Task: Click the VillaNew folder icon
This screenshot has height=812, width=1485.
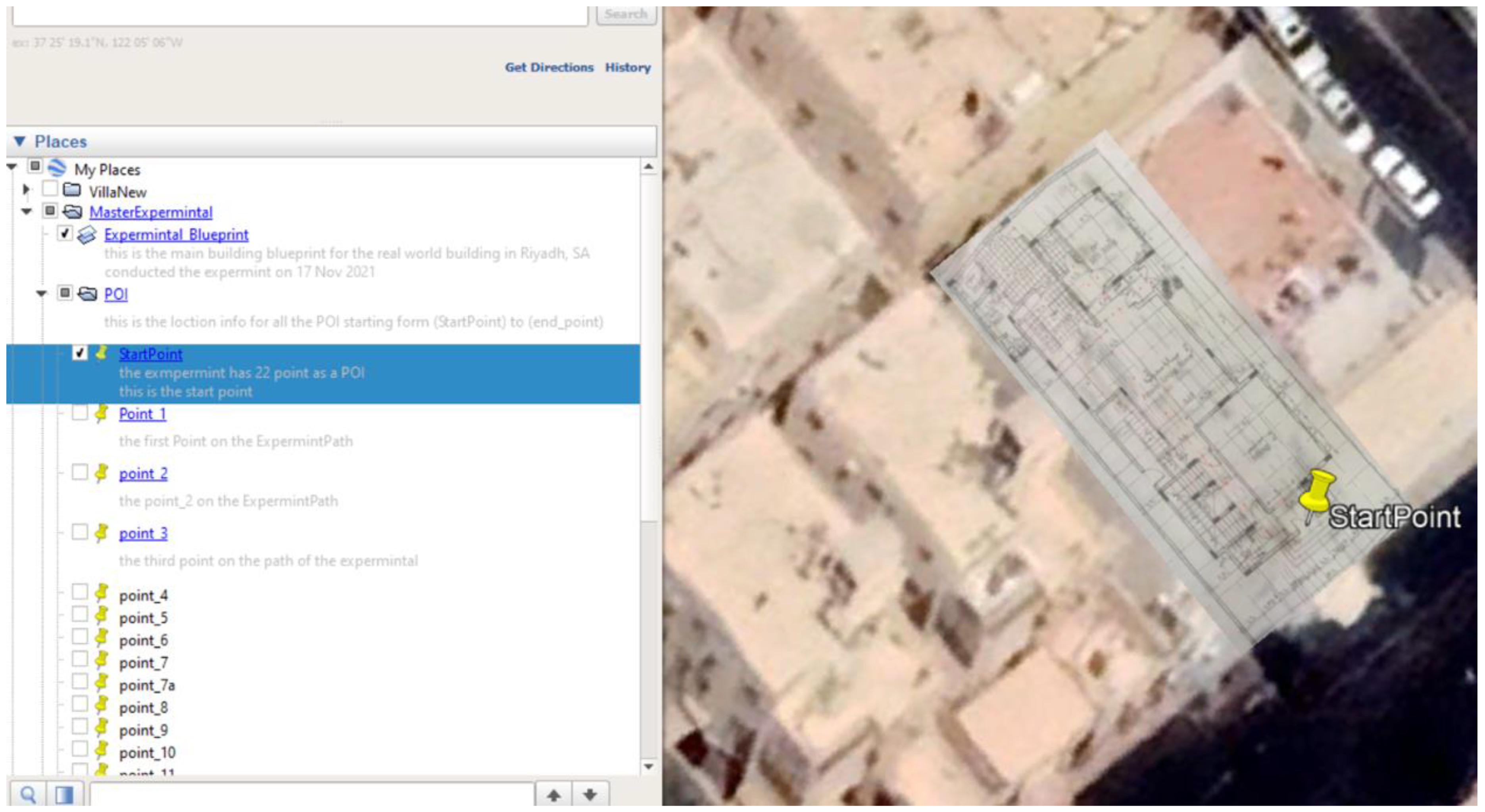Action: 71,190
